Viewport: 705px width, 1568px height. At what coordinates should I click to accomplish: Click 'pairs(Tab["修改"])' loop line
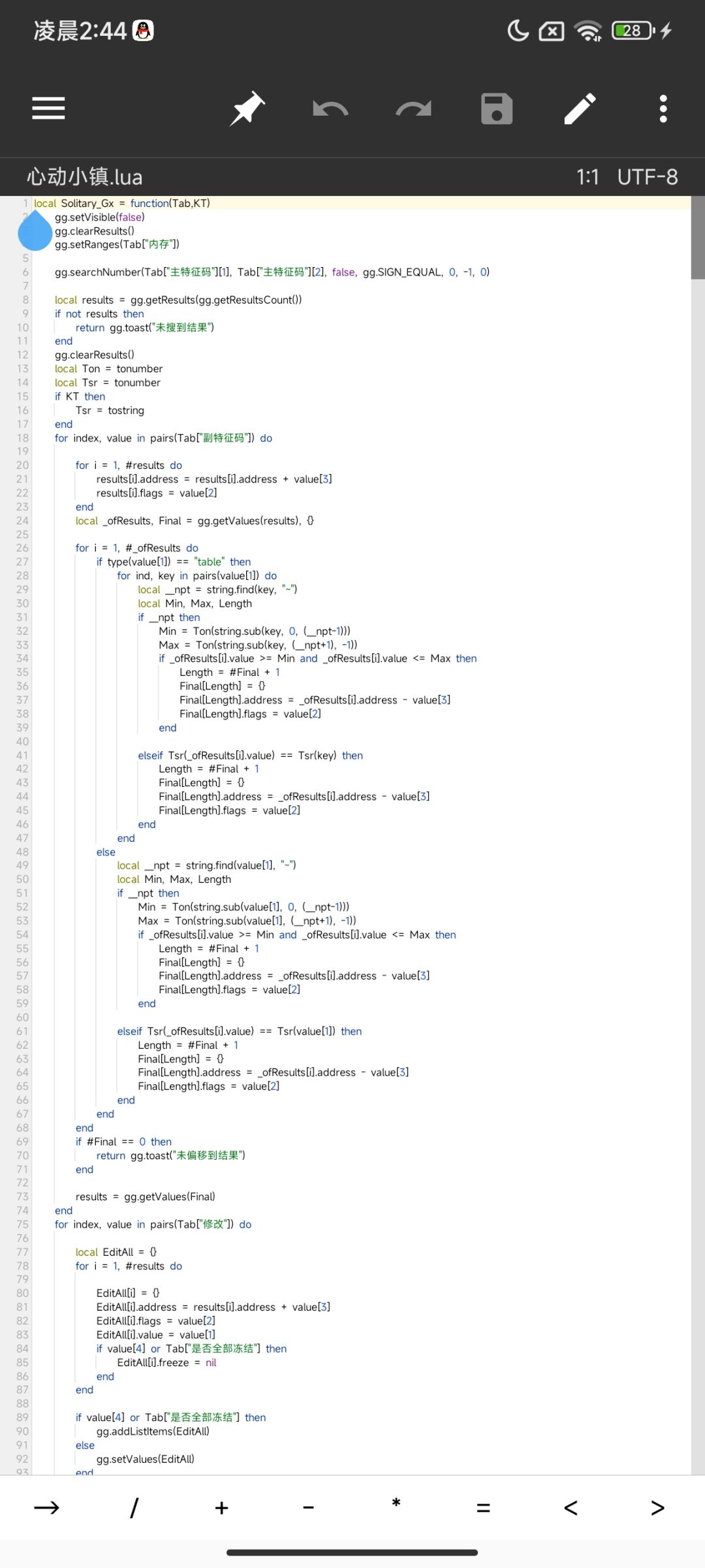tap(153, 1224)
